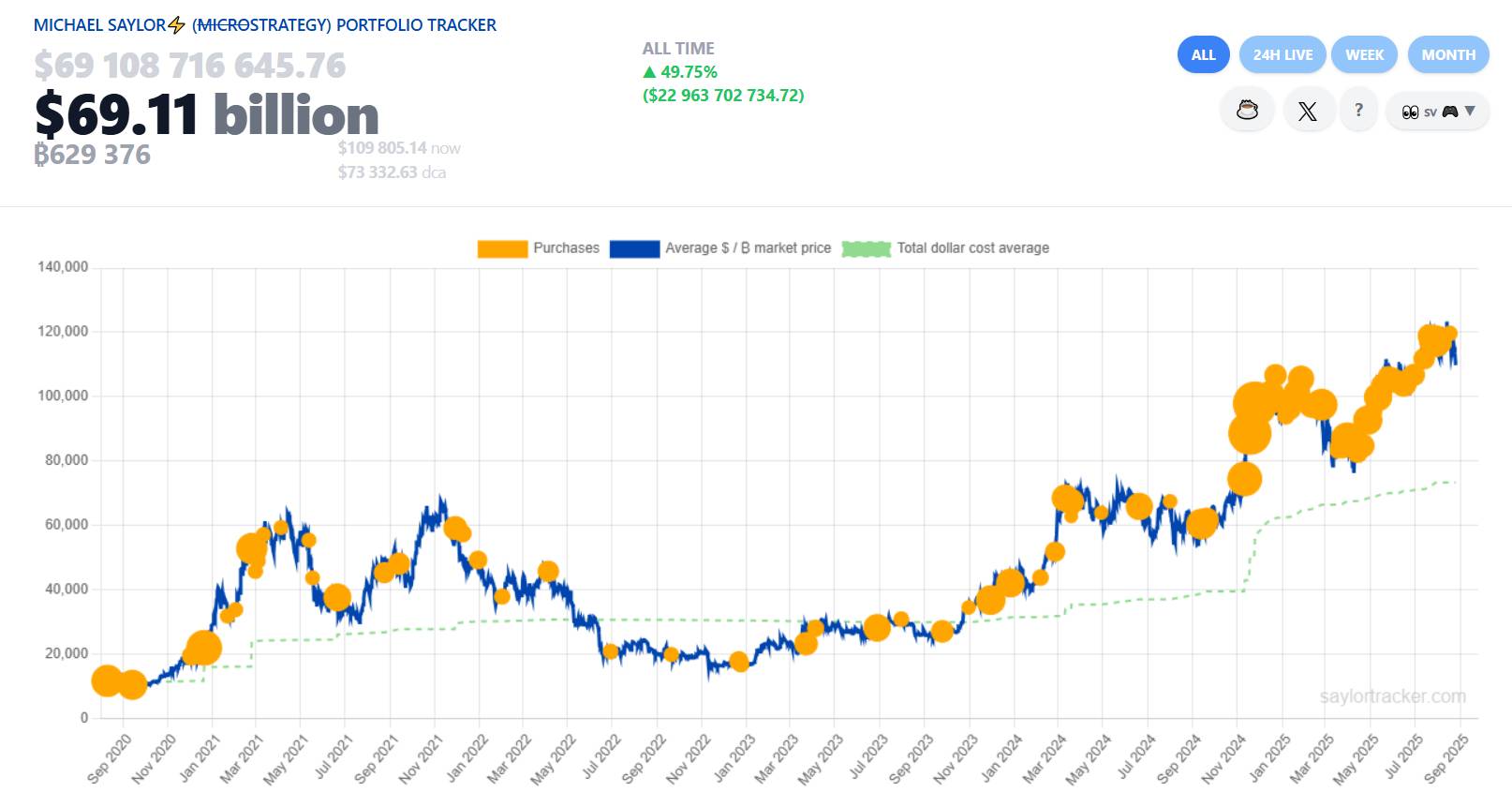Viewport: 1512px width, 807px height.
Task: Switch to the ALL time range tab
Action: tap(1204, 54)
